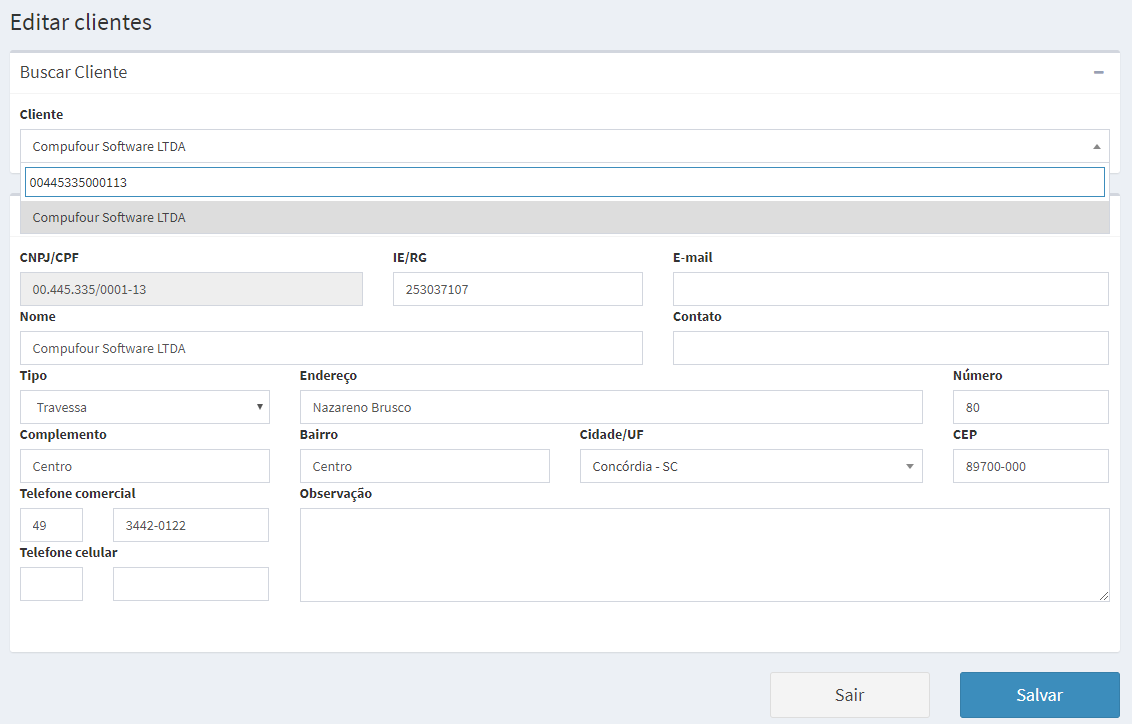Focus the E-mail input field
The height and width of the screenshot is (724, 1132).
click(x=890, y=289)
